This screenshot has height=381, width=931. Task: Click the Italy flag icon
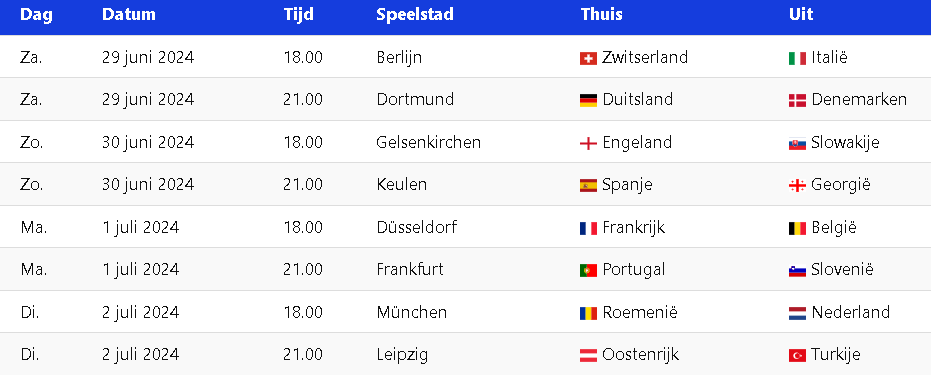pyautogui.click(x=797, y=58)
